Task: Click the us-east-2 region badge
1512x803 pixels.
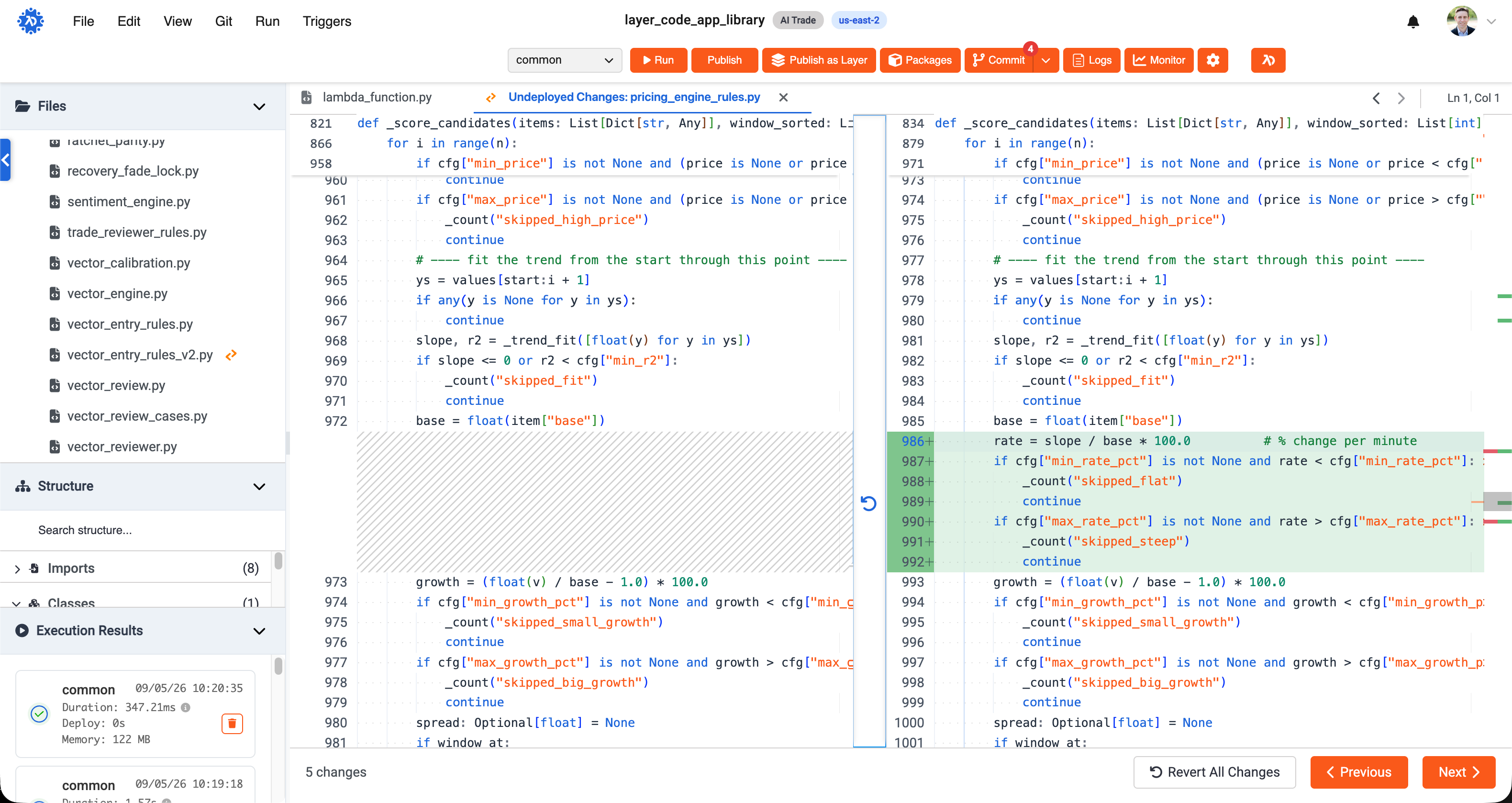Action: [x=858, y=20]
